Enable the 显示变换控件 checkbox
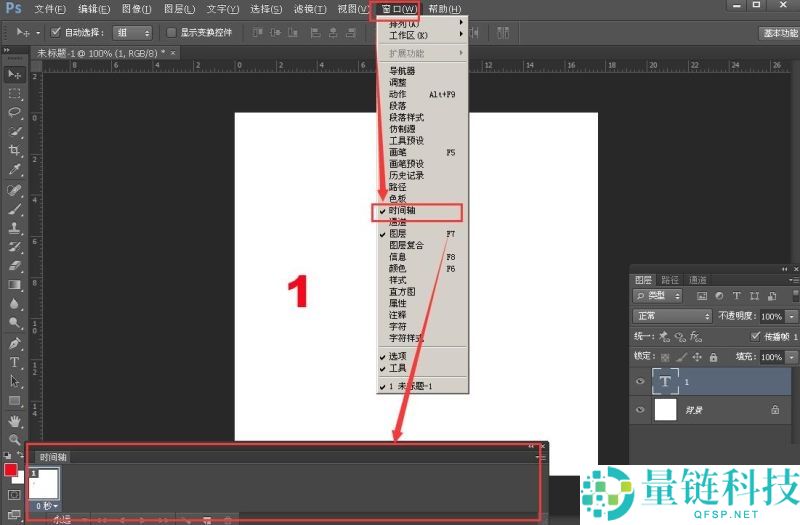 171,32
